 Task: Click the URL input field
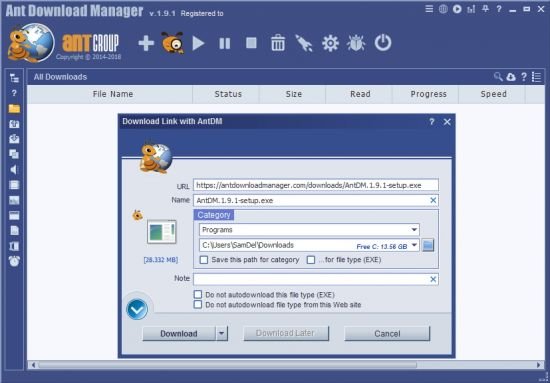click(x=316, y=185)
